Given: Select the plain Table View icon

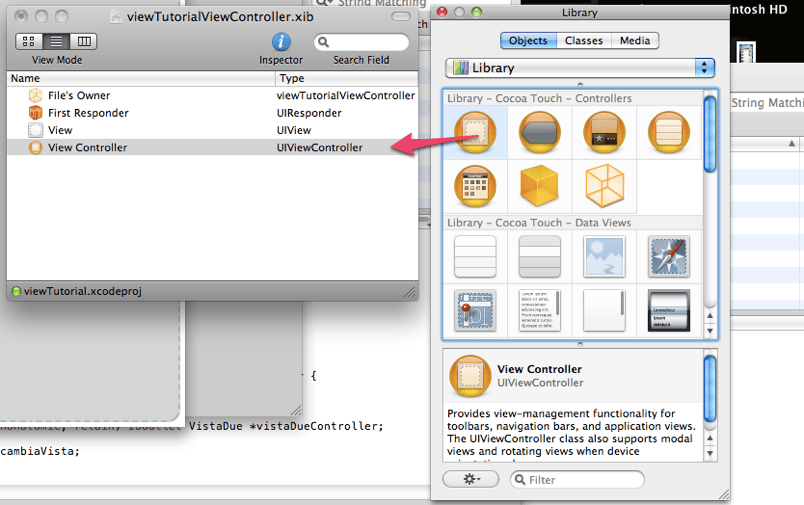Looking at the screenshot, I should [x=475, y=256].
